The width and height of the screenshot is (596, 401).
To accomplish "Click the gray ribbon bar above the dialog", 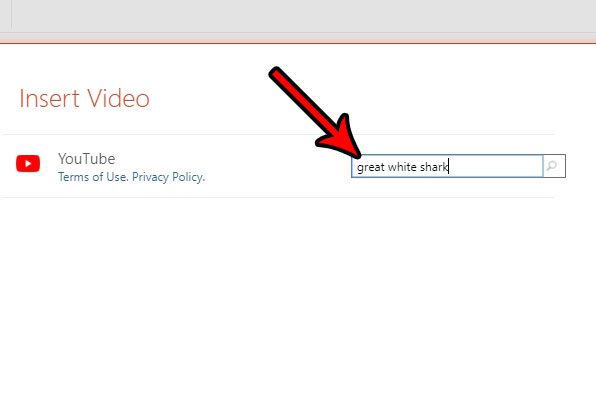I will pos(298,16).
